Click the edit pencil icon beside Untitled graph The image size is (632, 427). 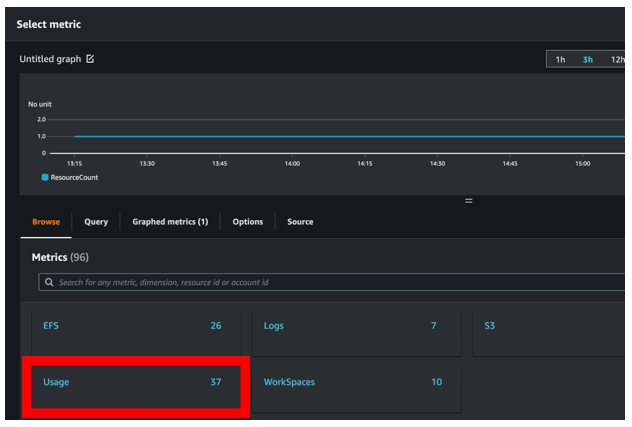pyautogui.click(x=91, y=60)
